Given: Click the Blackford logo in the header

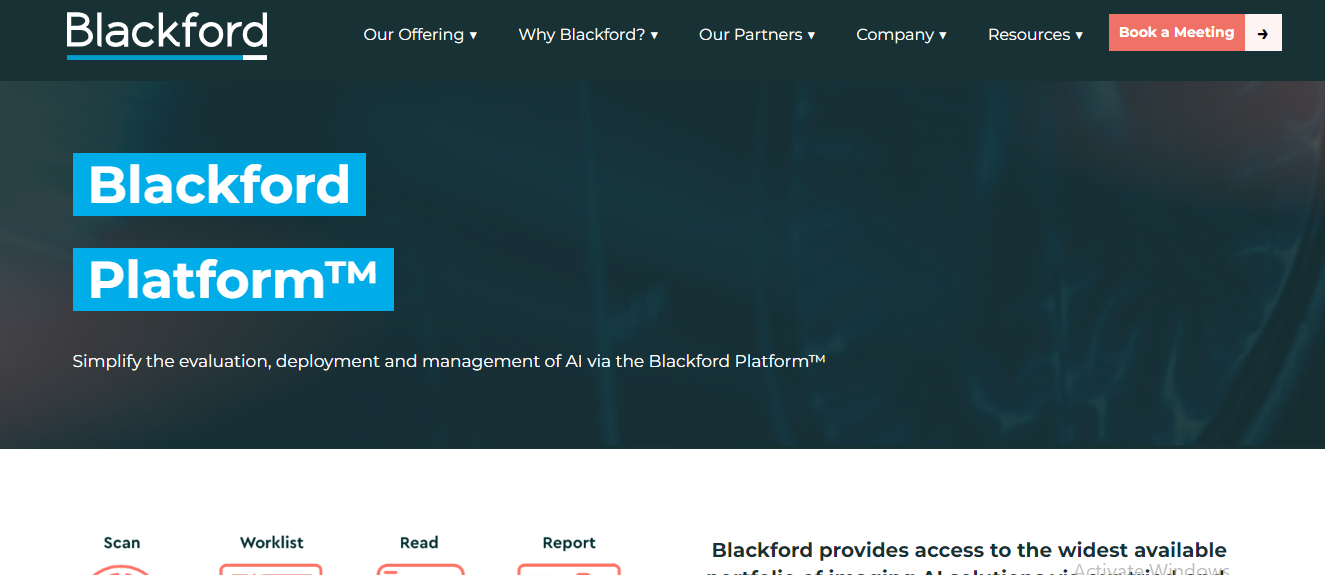Looking at the screenshot, I should pyautogui.click(x=167, y=35).
